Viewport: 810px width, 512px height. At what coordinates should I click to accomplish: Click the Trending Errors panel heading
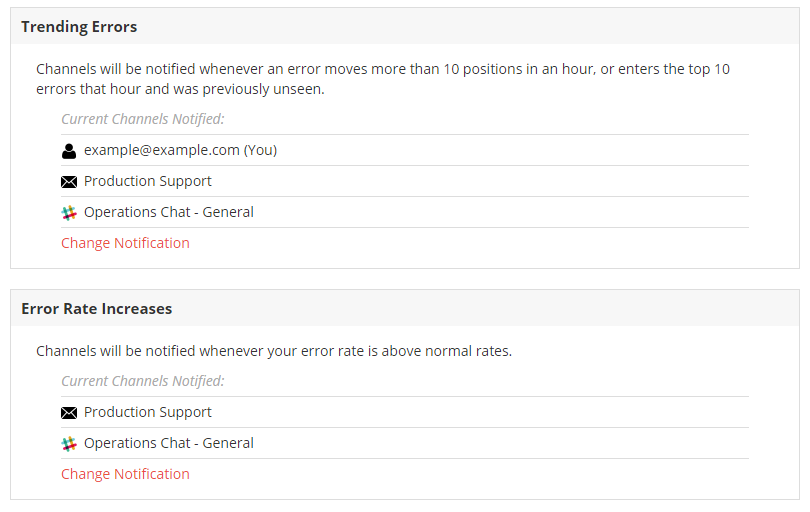click(x=79, y=27)
